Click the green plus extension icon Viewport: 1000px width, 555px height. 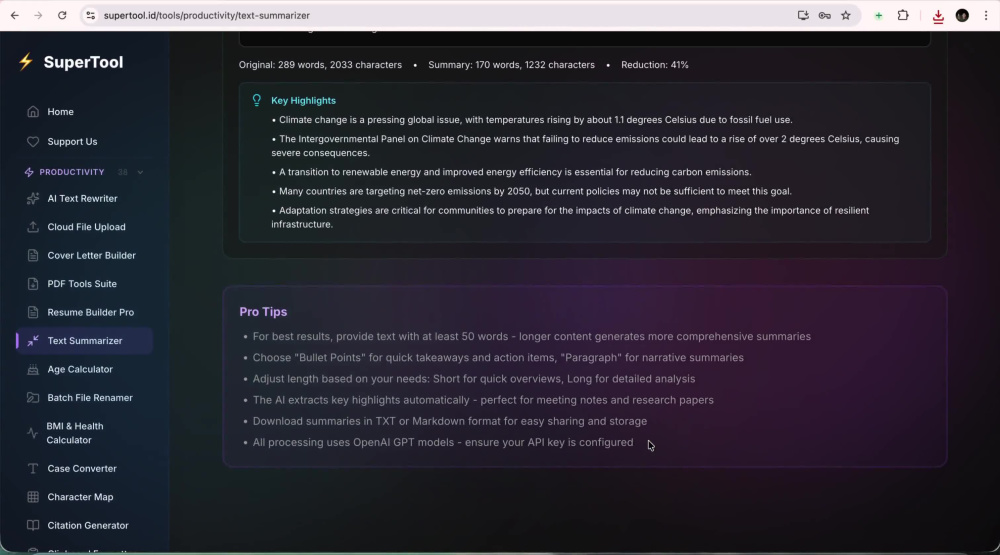click(878, 15)
